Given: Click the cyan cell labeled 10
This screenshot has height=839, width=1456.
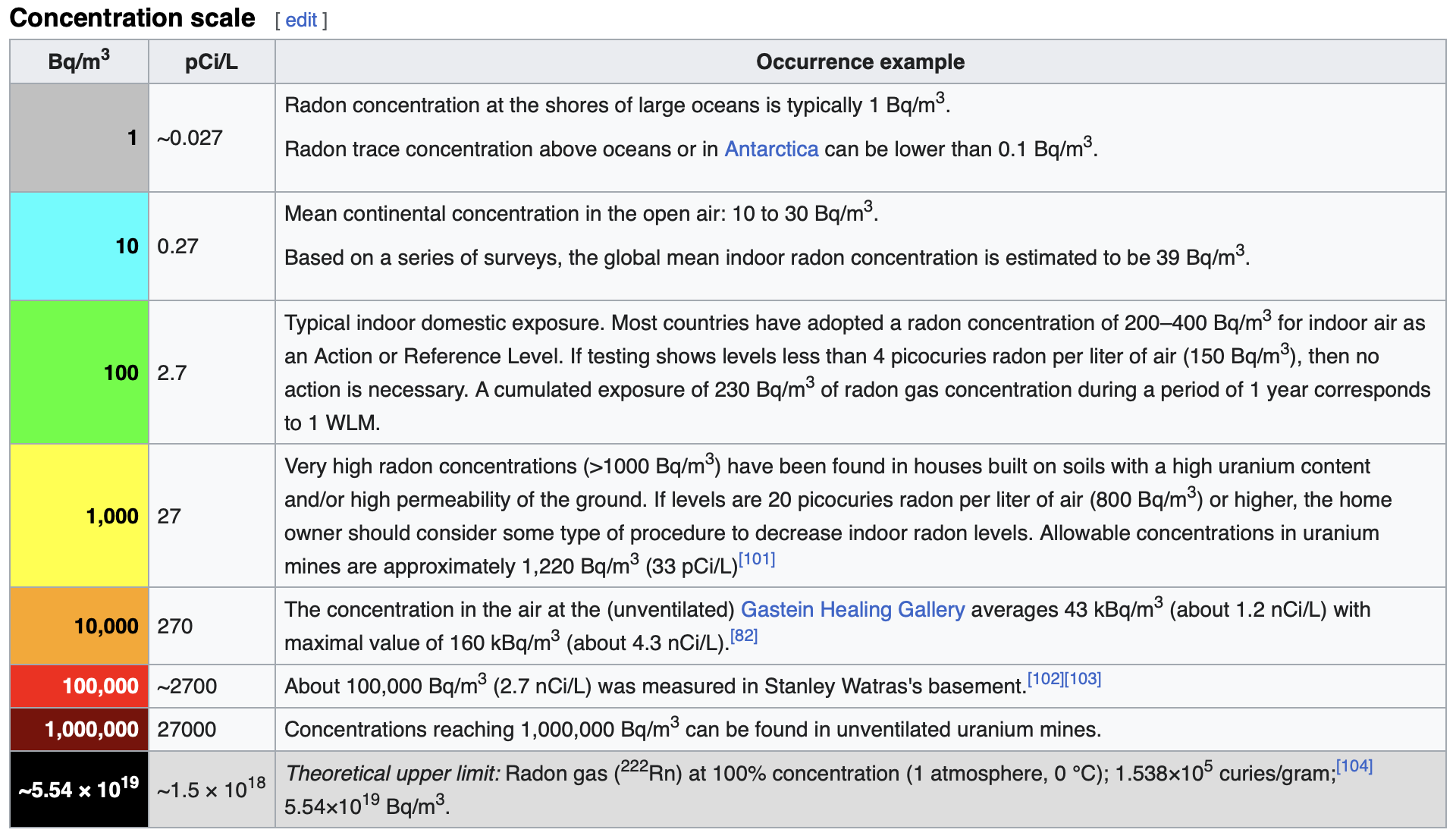Looking at the screenshot, I should (x=79, y=246).
